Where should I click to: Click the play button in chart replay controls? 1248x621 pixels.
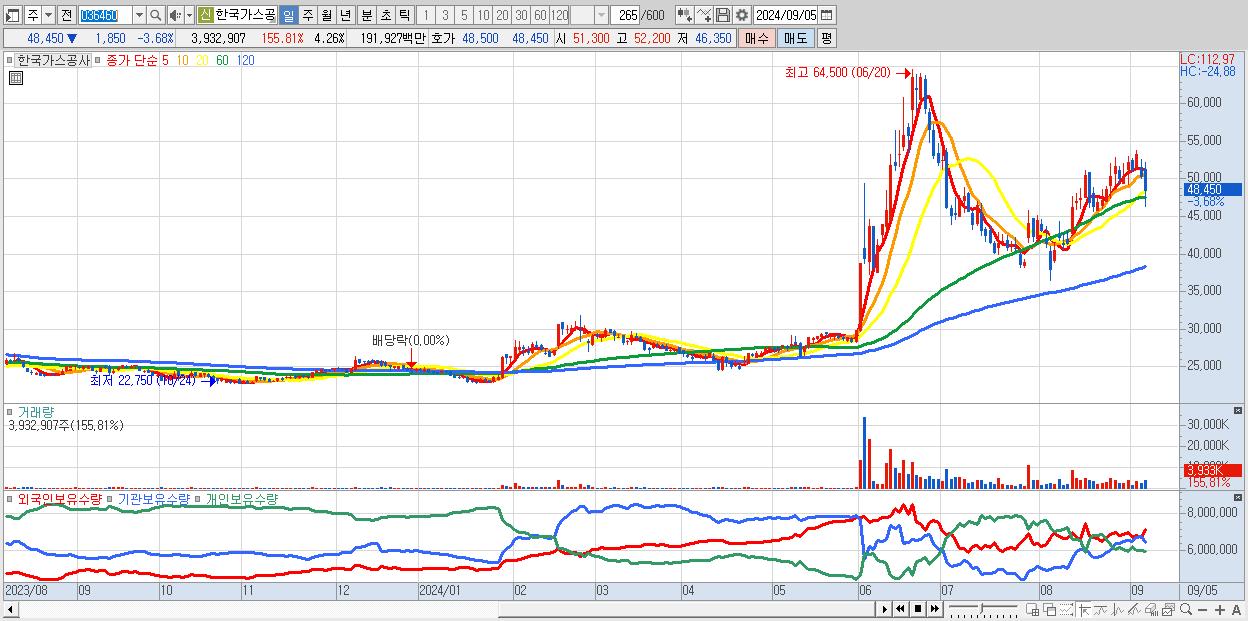(x=884, y=609)
